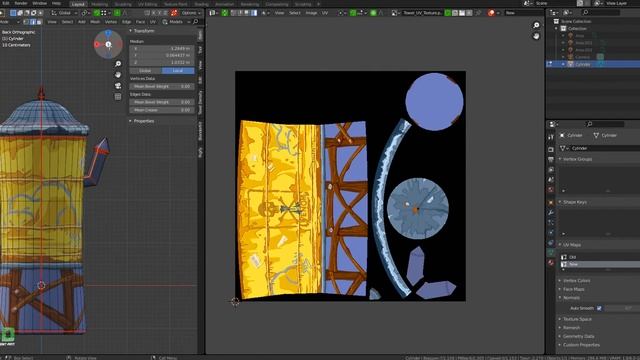Collapse the Vertex Groups panel
The width and height of the screenshot is (640, 360).
pos(575,159)
